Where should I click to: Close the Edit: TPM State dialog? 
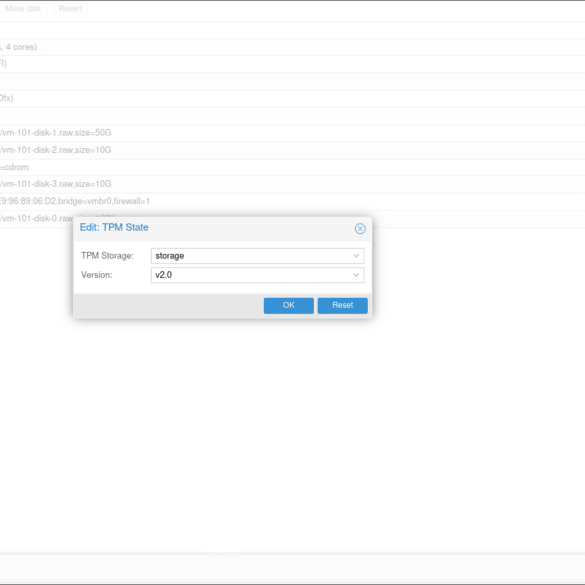point(360,228)
